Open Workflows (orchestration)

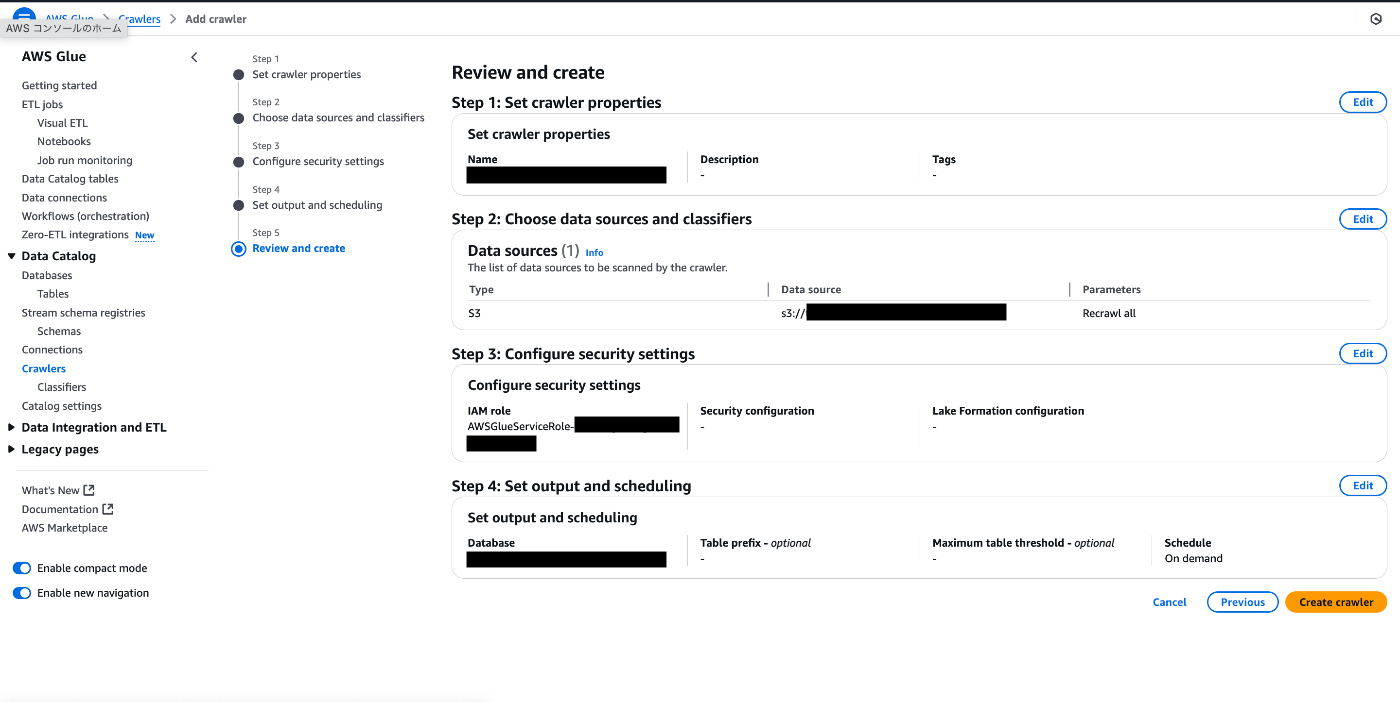pyautogui.click(x=85, y=216)
